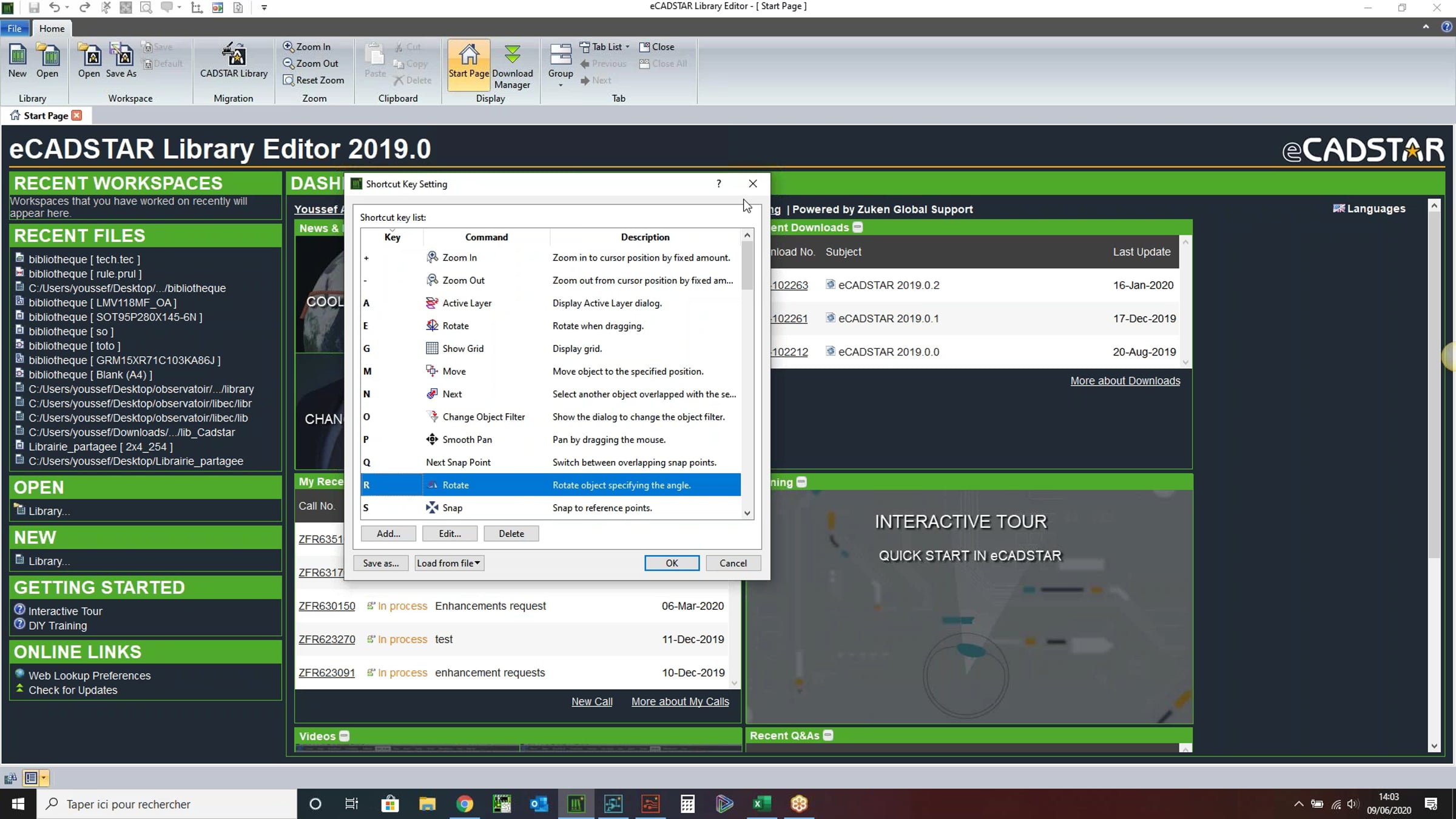1456x819 pixels.
Task: Close the Start Page tab
Action: pyautogui.click(x=76, y=115)
